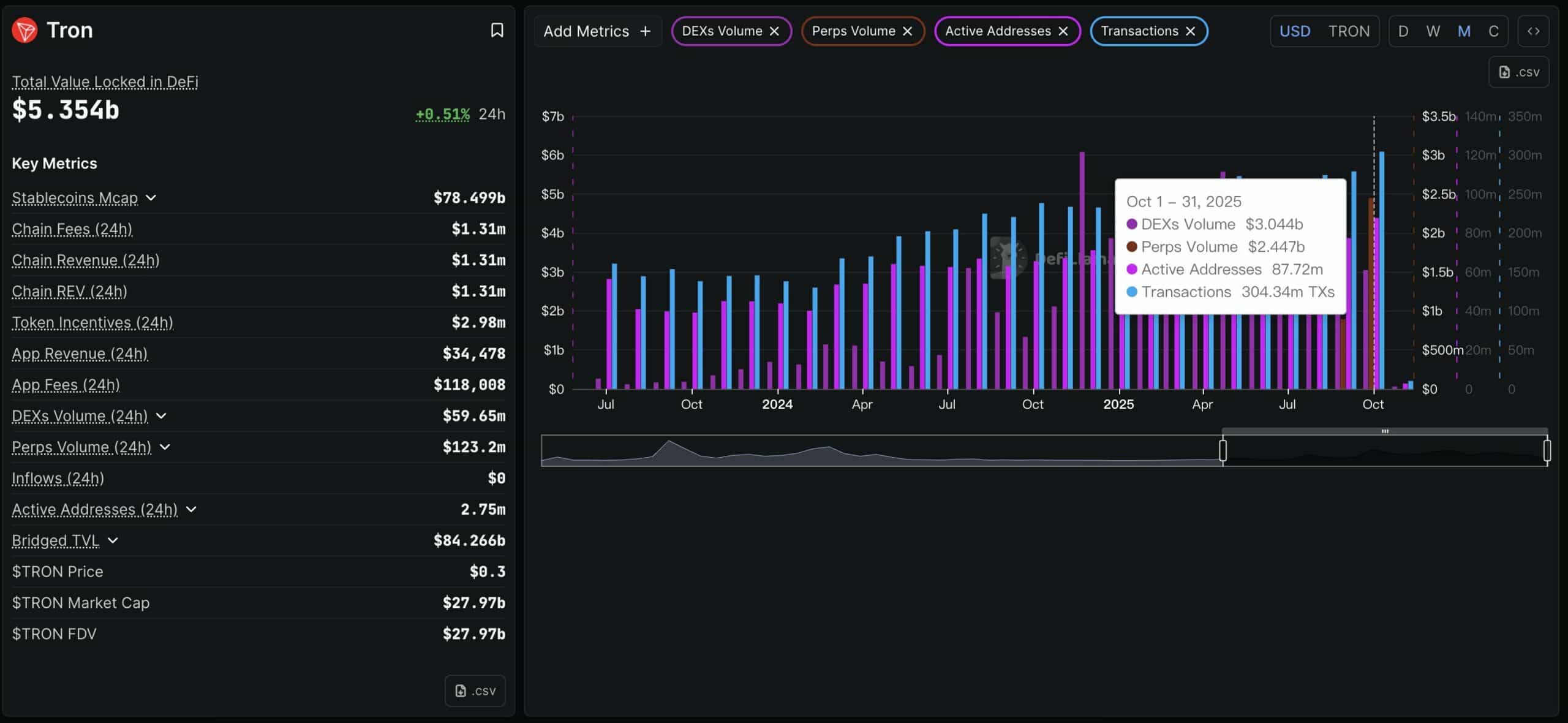Remove the DEXs Volume metric chip
Viewport: 1568px width, 723px height.
click(x=774, y=31)
